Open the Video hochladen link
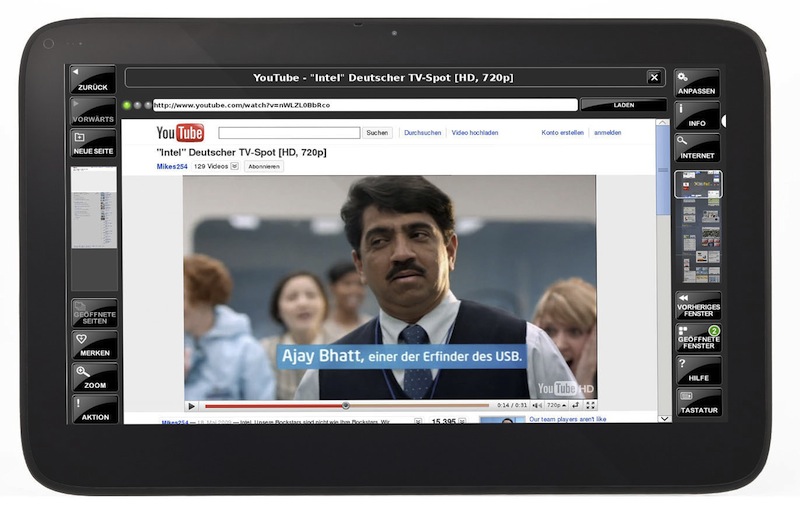The image size is (800, 529). point(475,132)
